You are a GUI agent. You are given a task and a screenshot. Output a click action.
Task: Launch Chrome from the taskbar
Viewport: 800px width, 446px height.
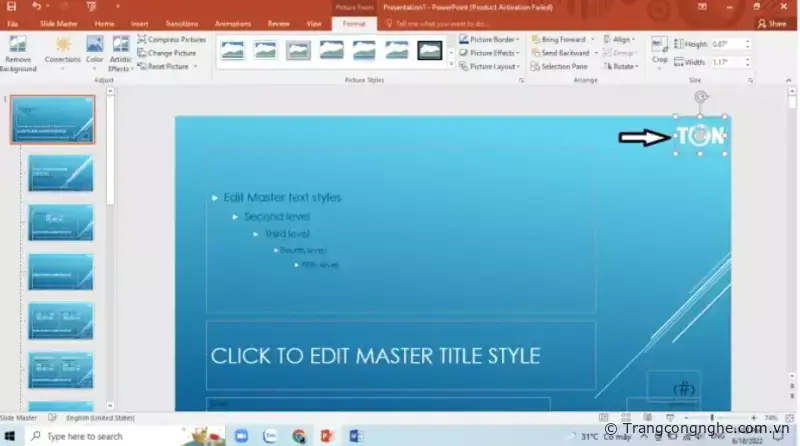click(x=298, y=436)
